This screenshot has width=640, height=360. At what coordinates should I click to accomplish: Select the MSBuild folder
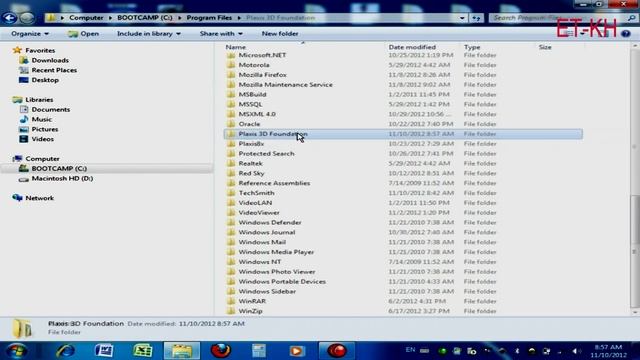point(252,94)
